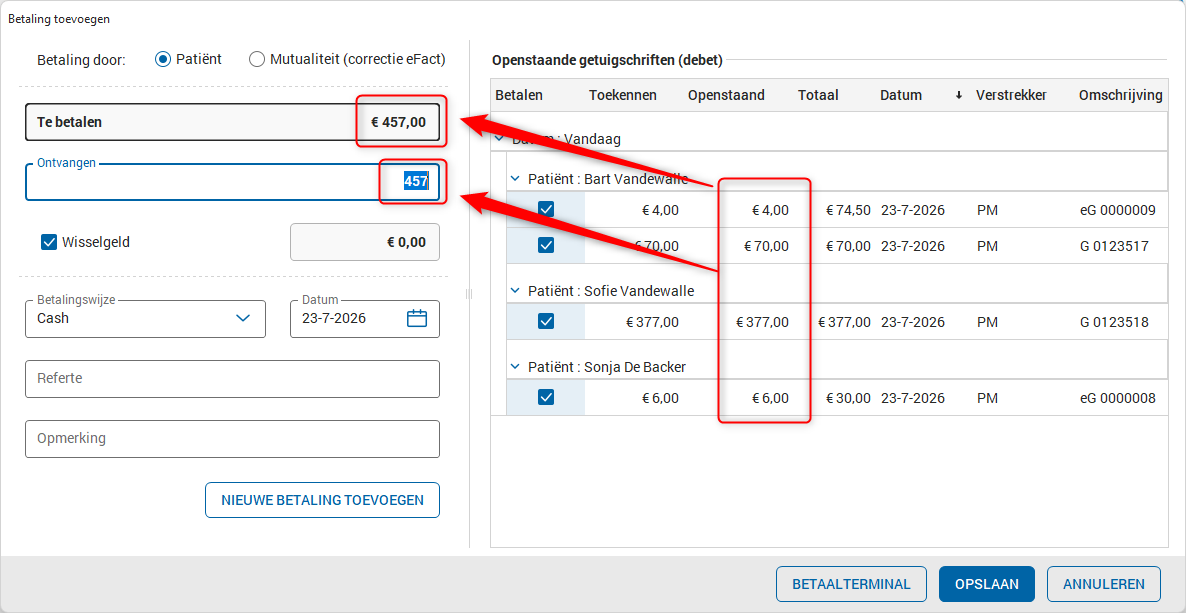Sort by the Totaal column header
The width and height of the screenshot is (1186, 613).
[818, 95]
